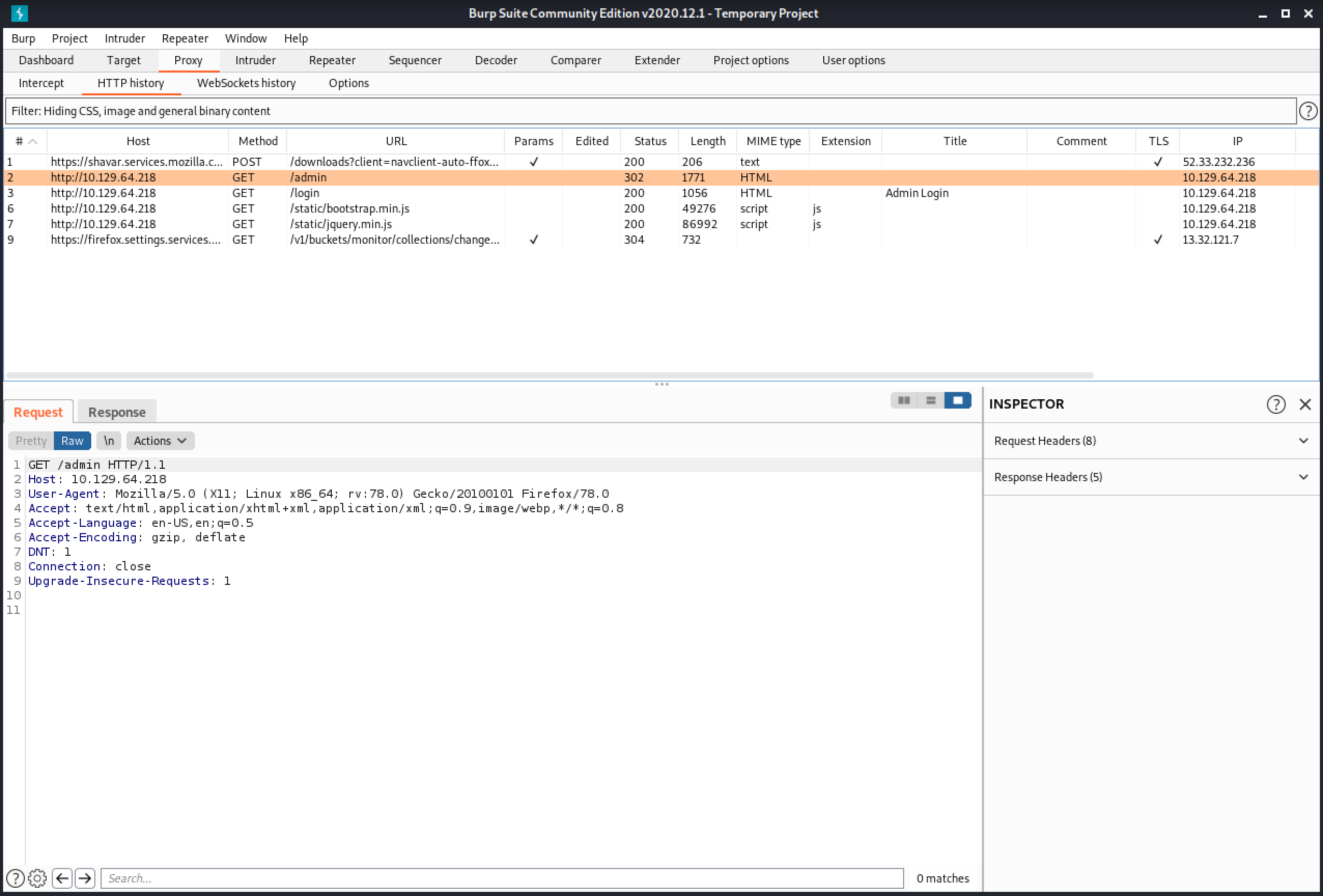Select the combined single-pane layout icon

958,400
